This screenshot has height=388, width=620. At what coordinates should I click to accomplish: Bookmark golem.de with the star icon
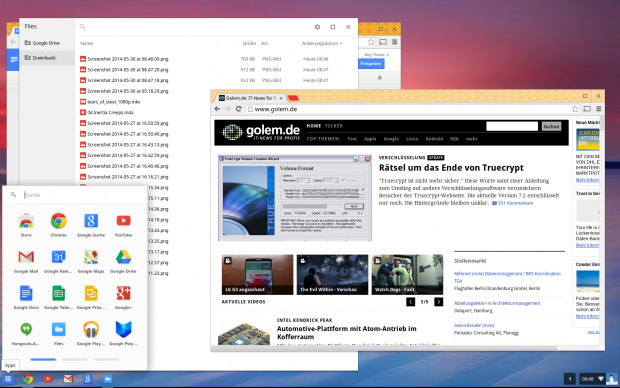(x=575, y=109)
